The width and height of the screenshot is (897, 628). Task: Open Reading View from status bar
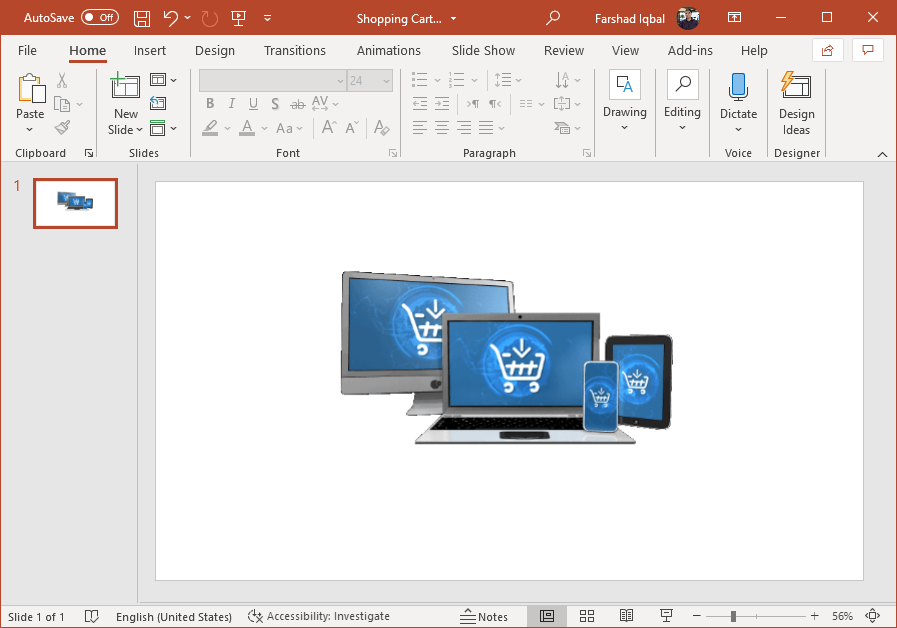pyautogui.click(x=626, y=616)
